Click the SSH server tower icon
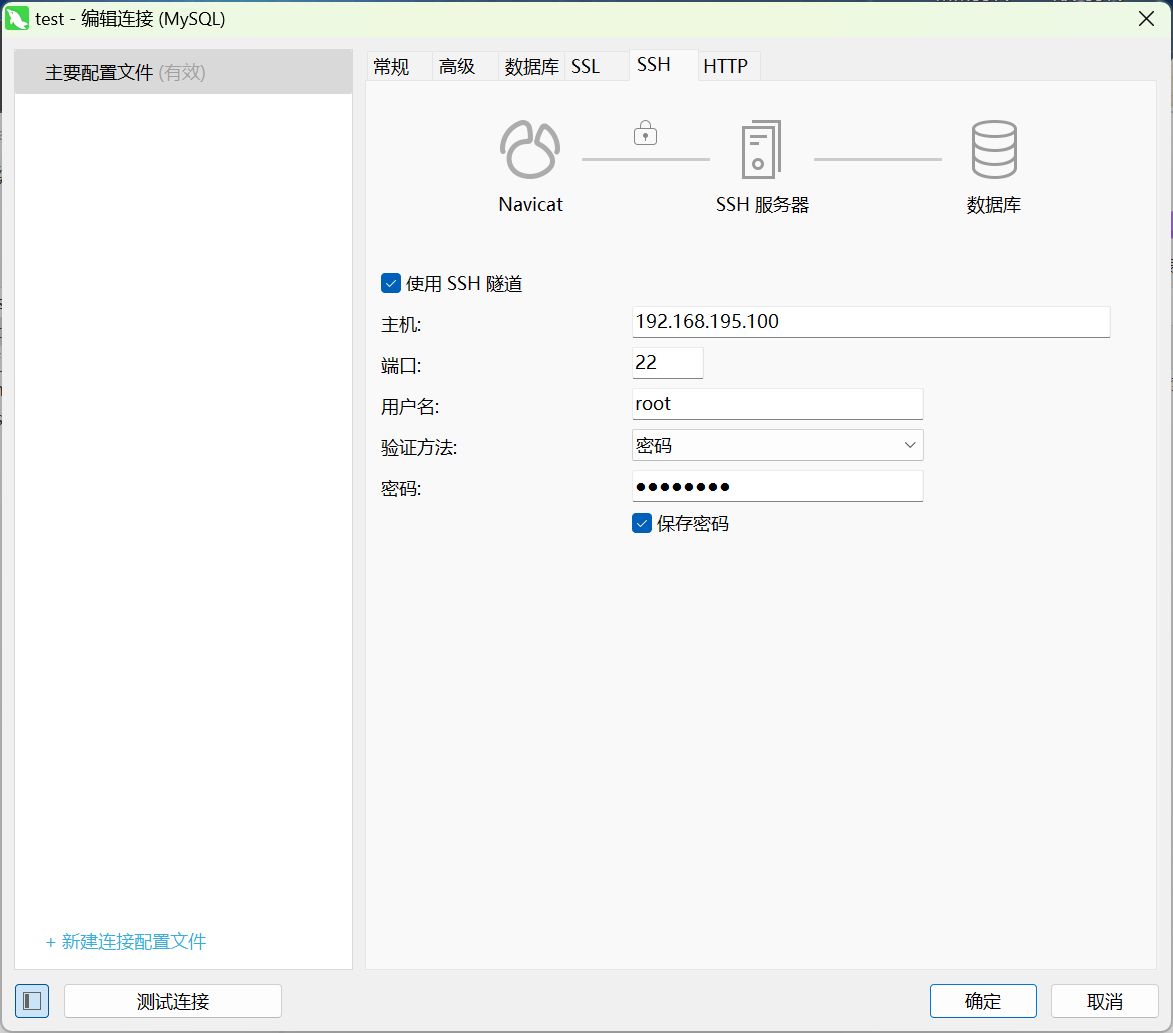This screenshot has width=1173, height=1033. 761,150
